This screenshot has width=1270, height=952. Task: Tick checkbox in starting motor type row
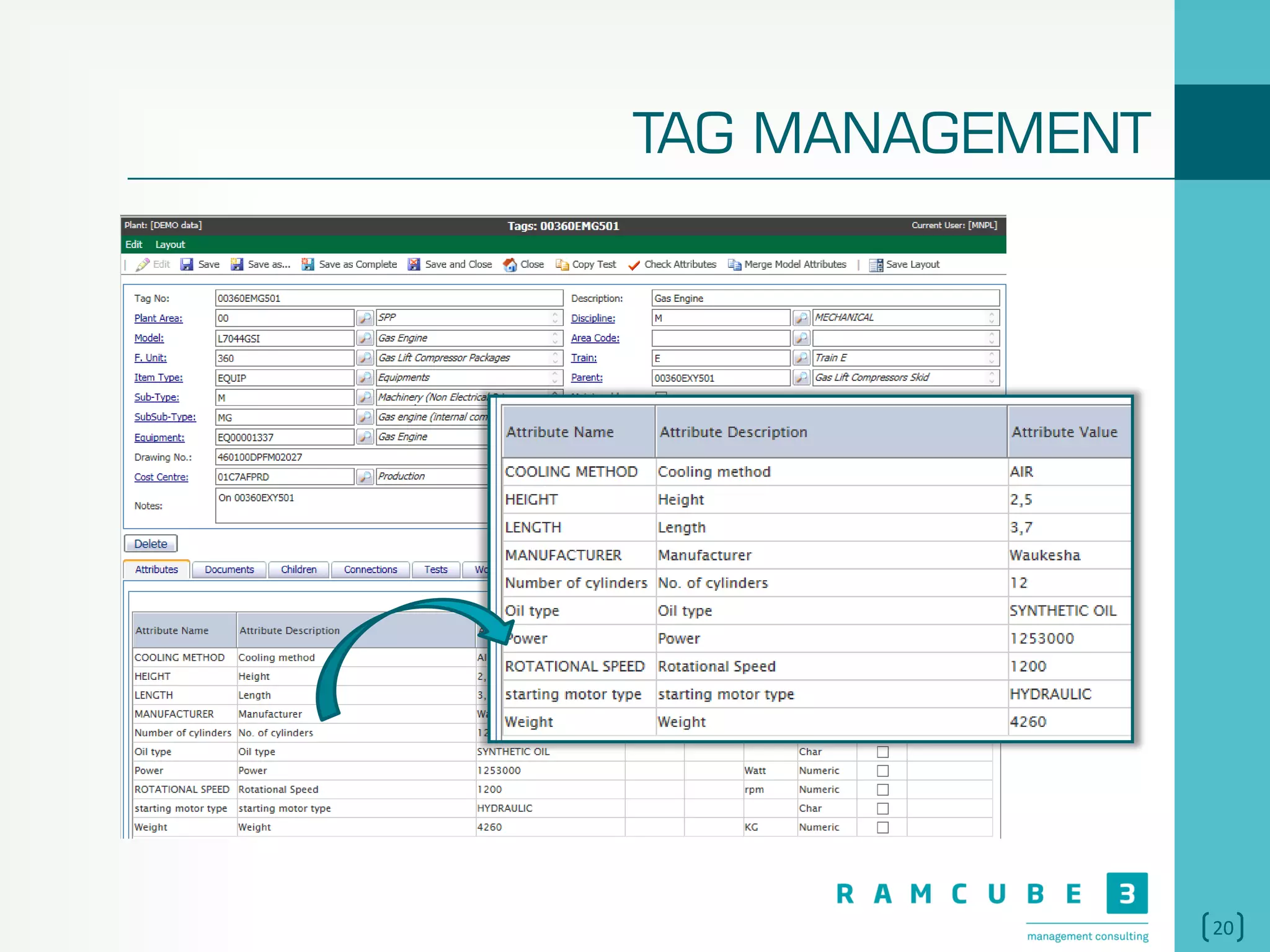[883, 809]
